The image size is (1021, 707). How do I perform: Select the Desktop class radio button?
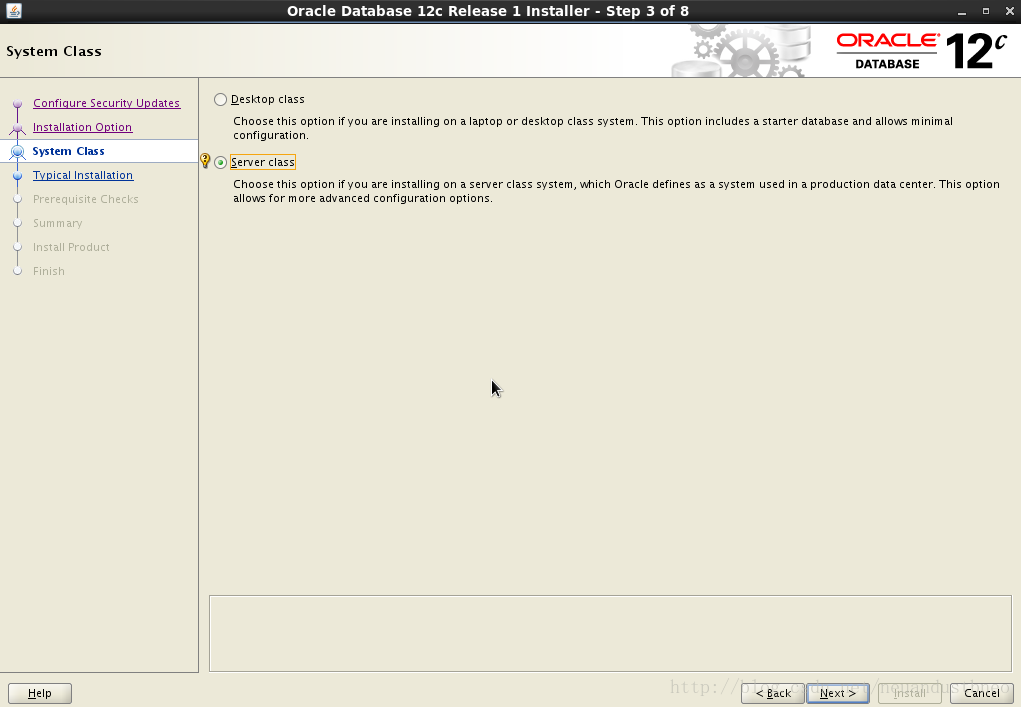[221, 100]
